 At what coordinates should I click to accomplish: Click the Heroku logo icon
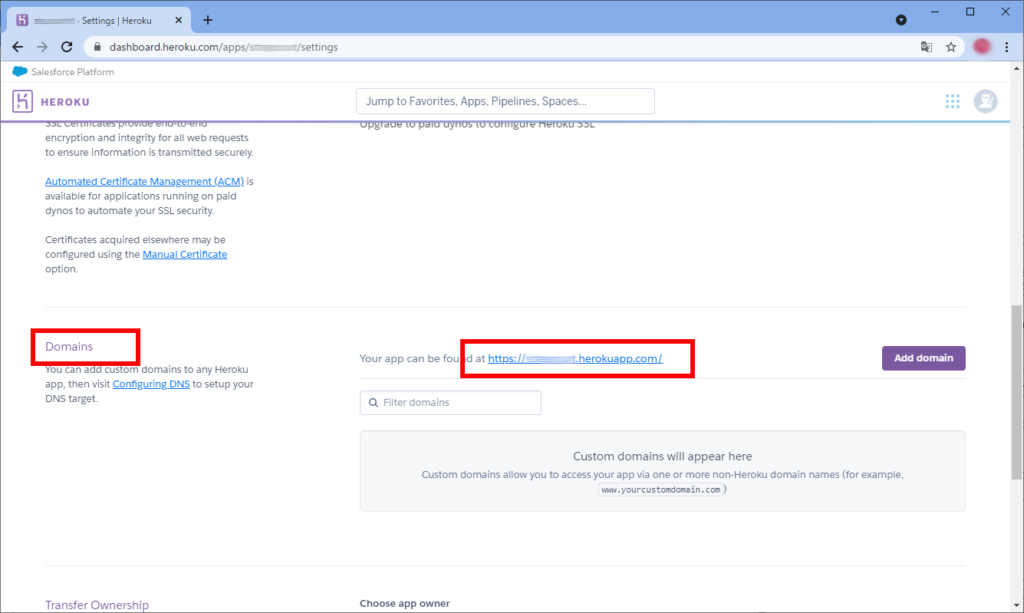click(23, 101)
